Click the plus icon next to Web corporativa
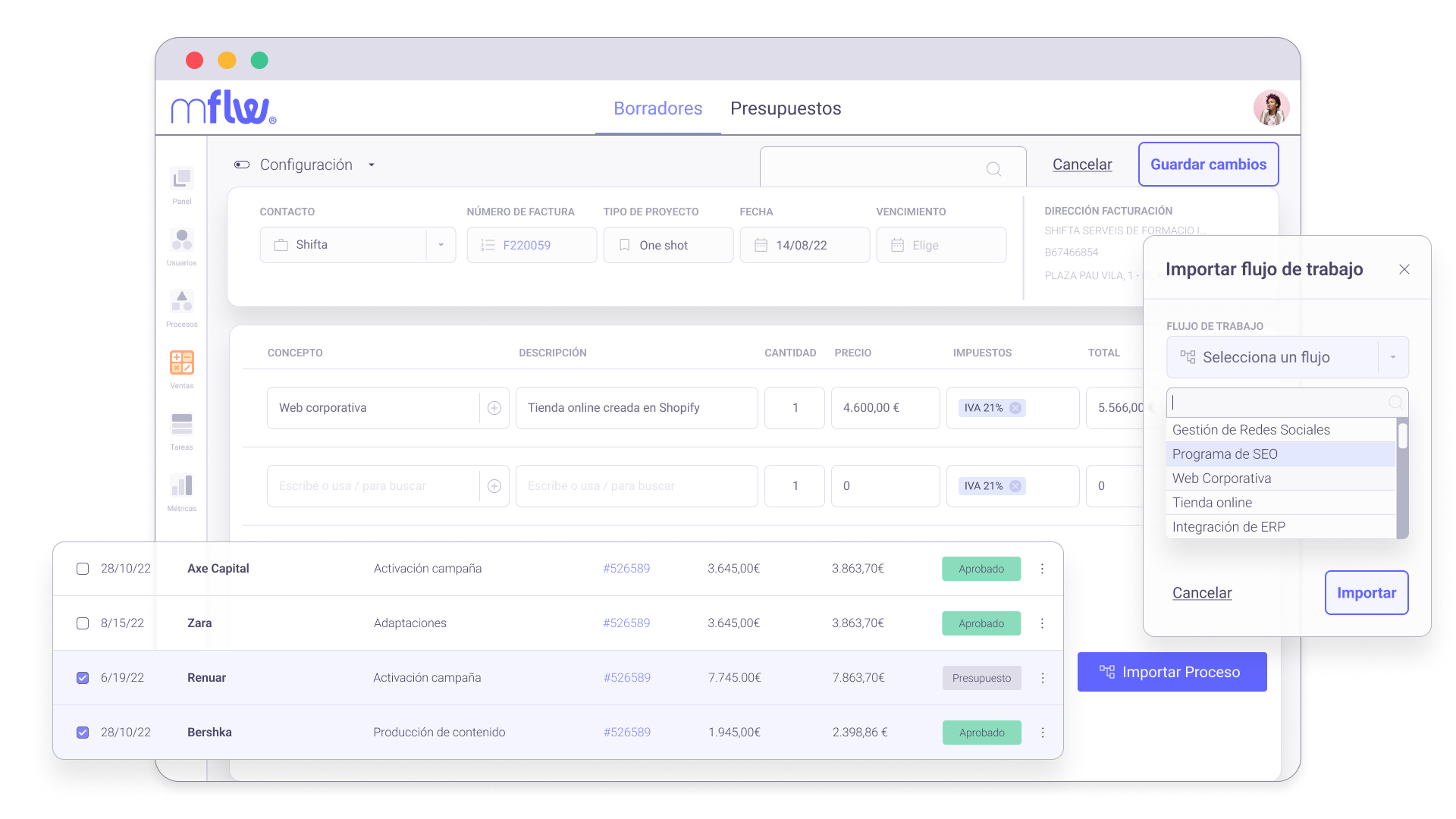Screen dimensions: 1456x819 coord(494,407)
